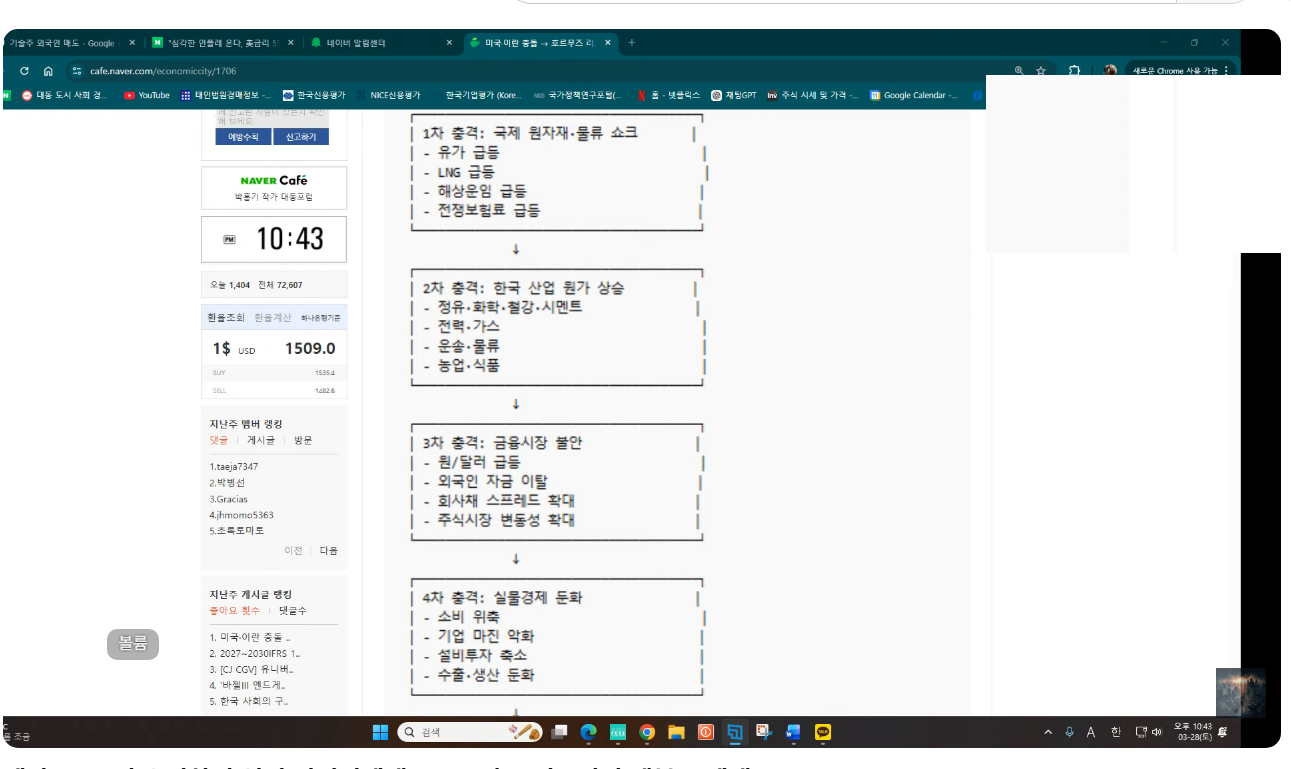Switch to the 심각한 안챌레 온다 tab
This screenshot has width=1291, height=769.
[225, 43]
